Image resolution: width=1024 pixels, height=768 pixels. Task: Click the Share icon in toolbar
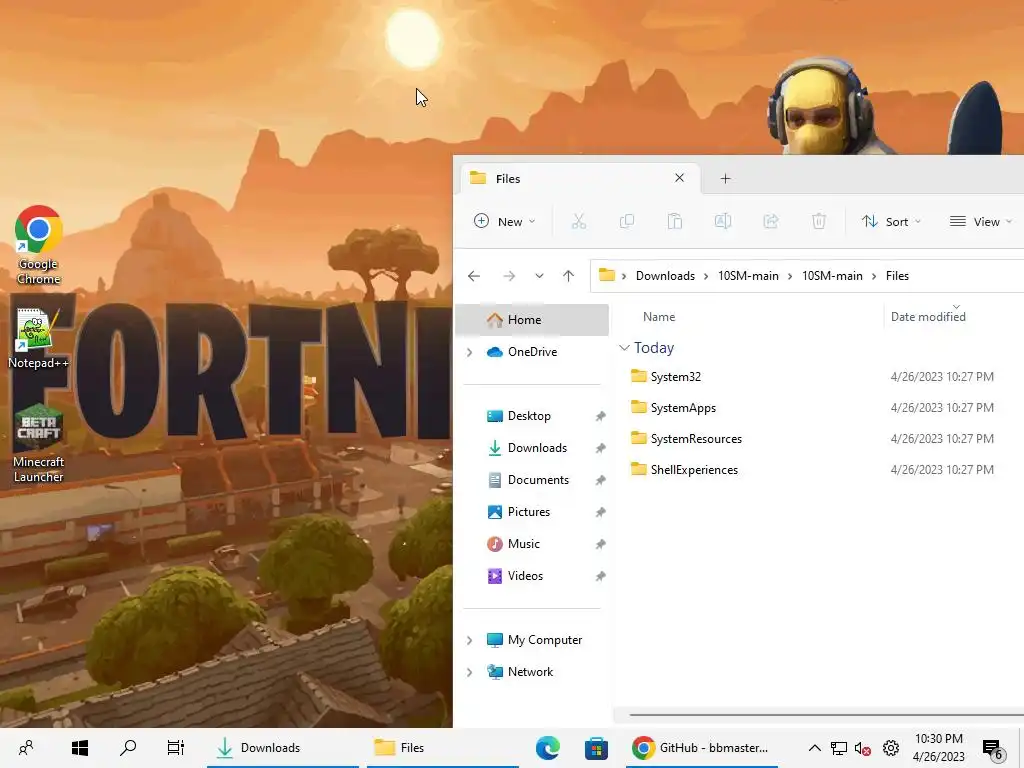pos(771,221)
